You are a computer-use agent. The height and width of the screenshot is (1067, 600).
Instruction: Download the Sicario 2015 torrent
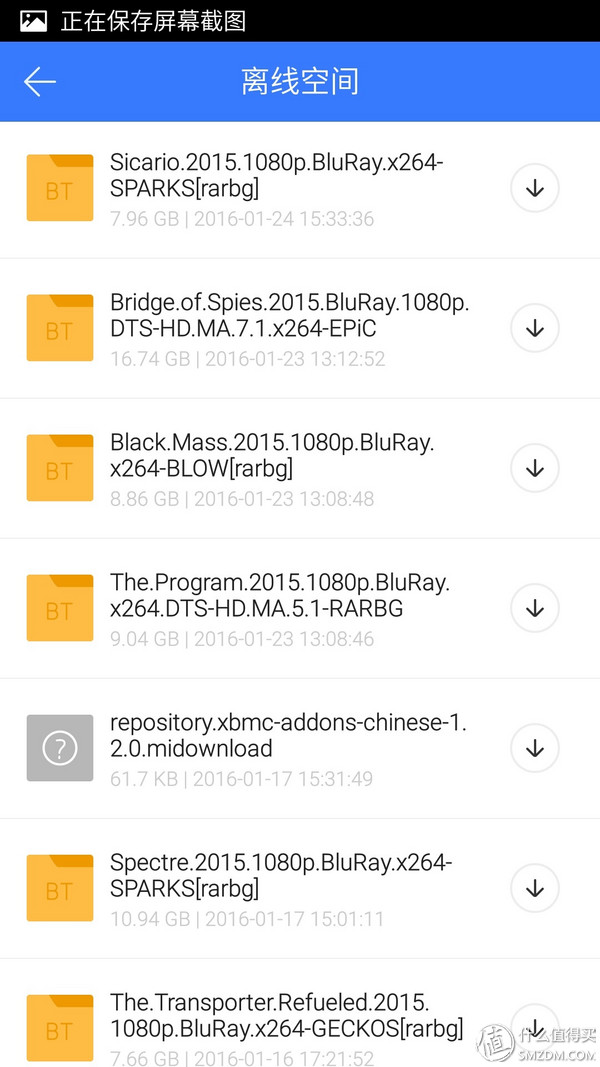click(x=534, y=188)
